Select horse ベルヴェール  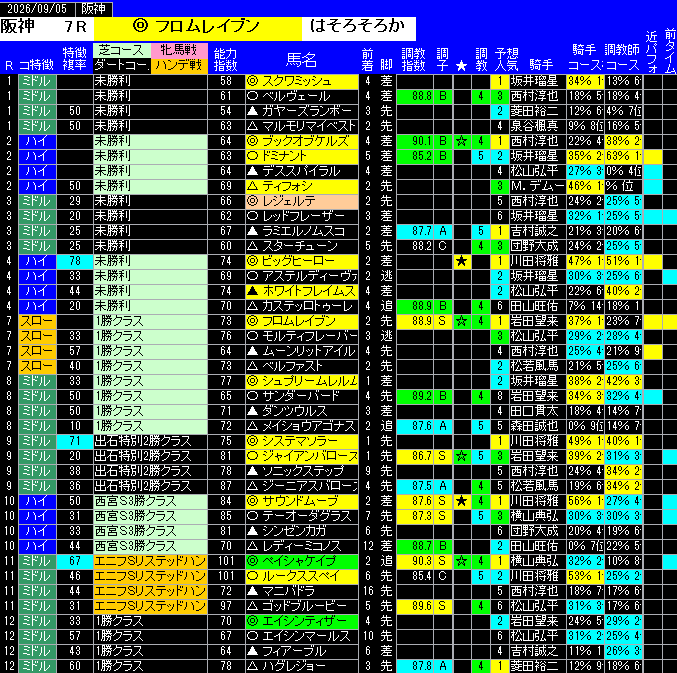[x=302, y=96]
